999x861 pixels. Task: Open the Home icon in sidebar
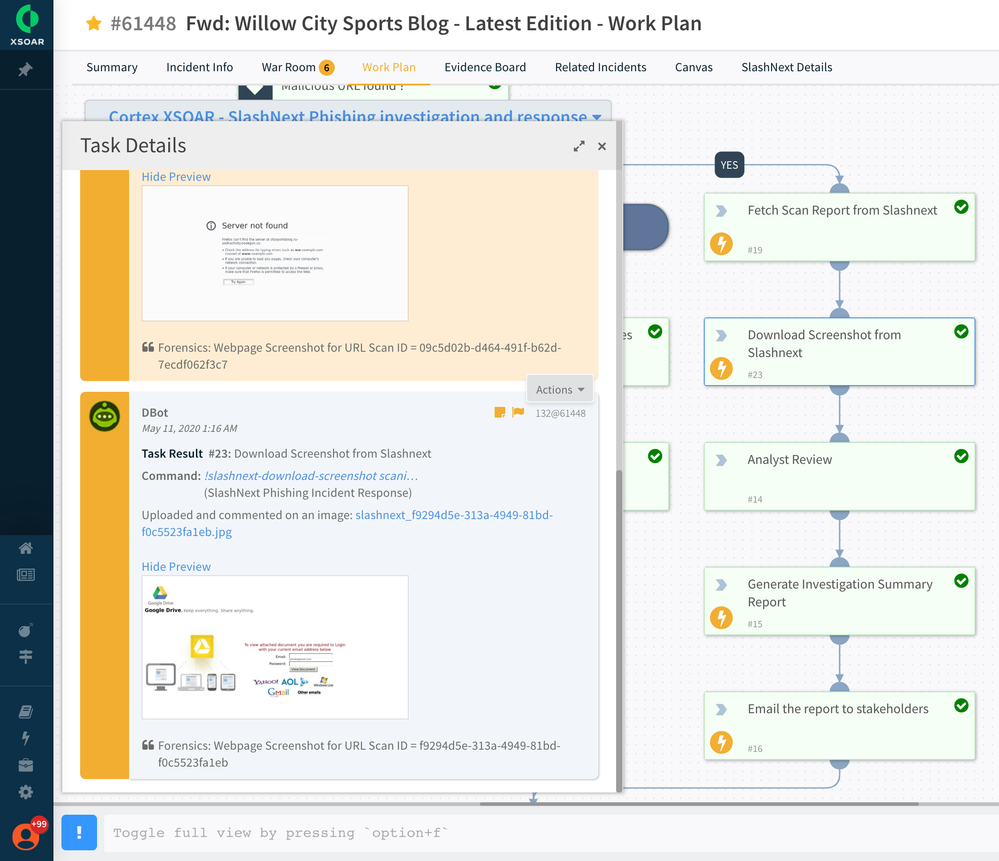(26, 548)
